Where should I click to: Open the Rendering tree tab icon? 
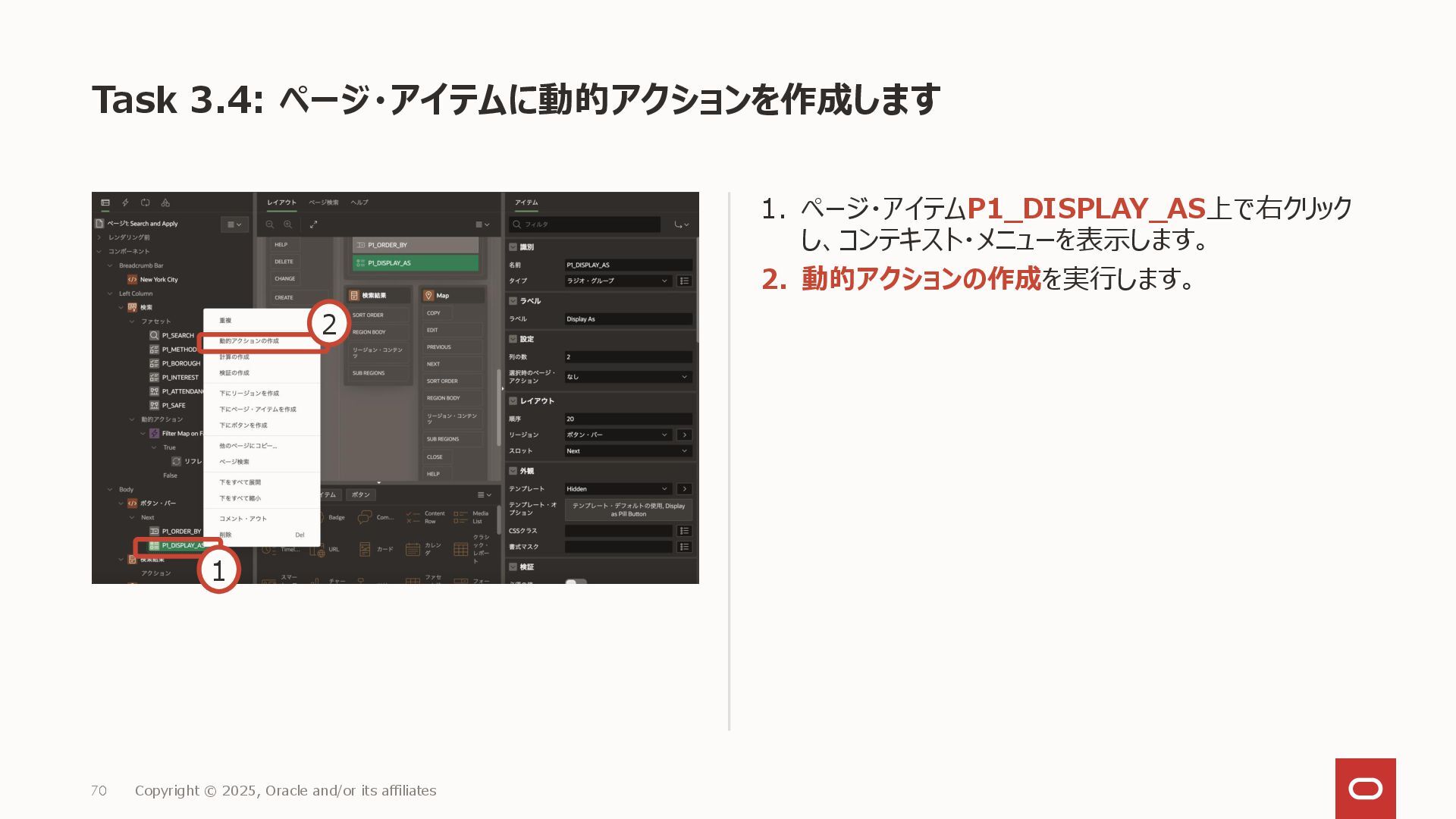[x=105, y=202]
